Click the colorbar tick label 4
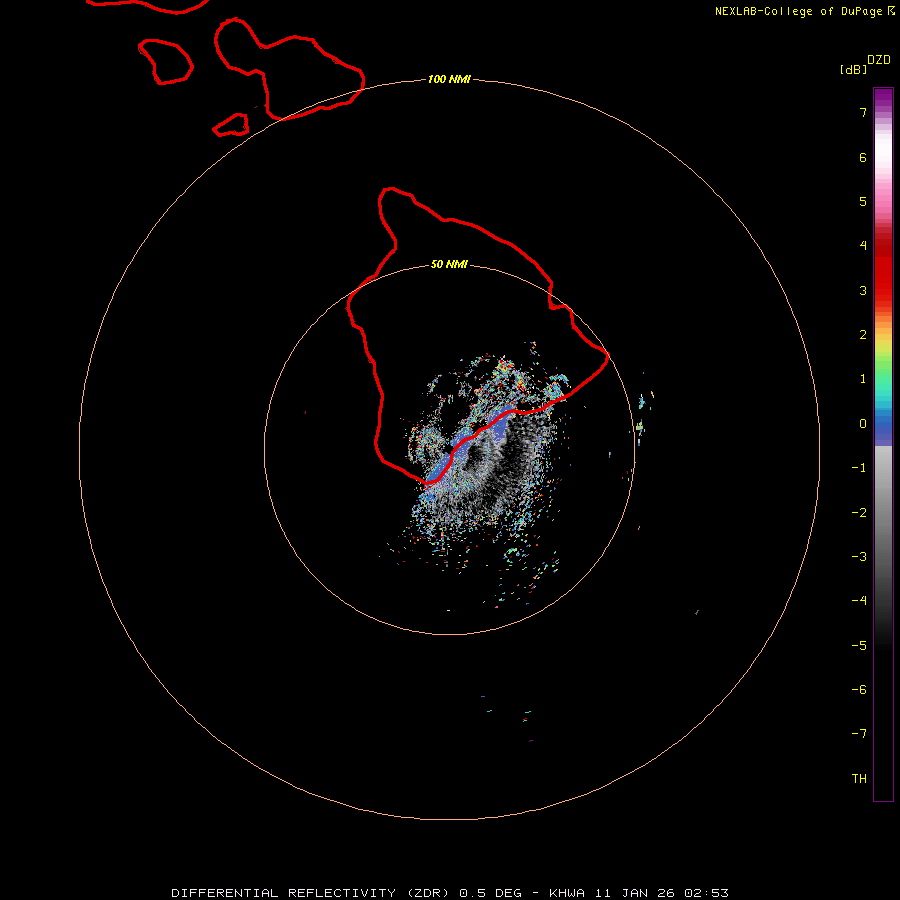Screen dimensions: 900x900 point(863,246)
